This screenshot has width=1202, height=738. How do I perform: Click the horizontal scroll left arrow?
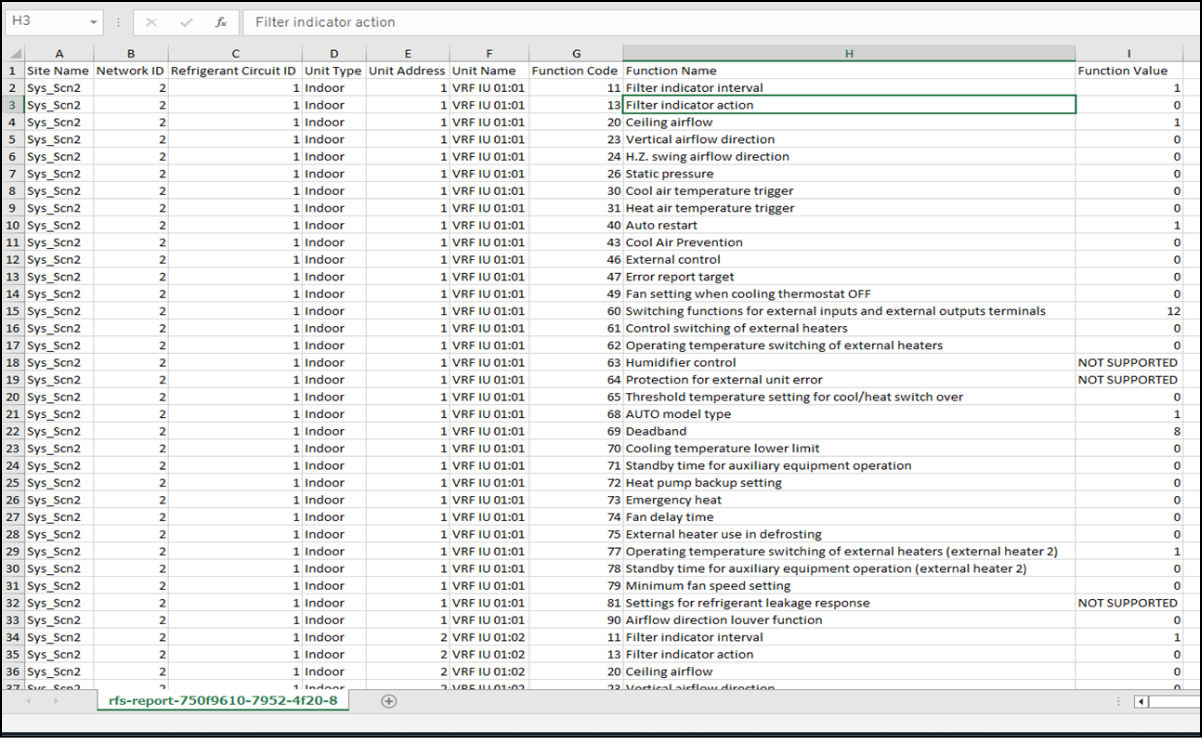[x=1141, y=702]
